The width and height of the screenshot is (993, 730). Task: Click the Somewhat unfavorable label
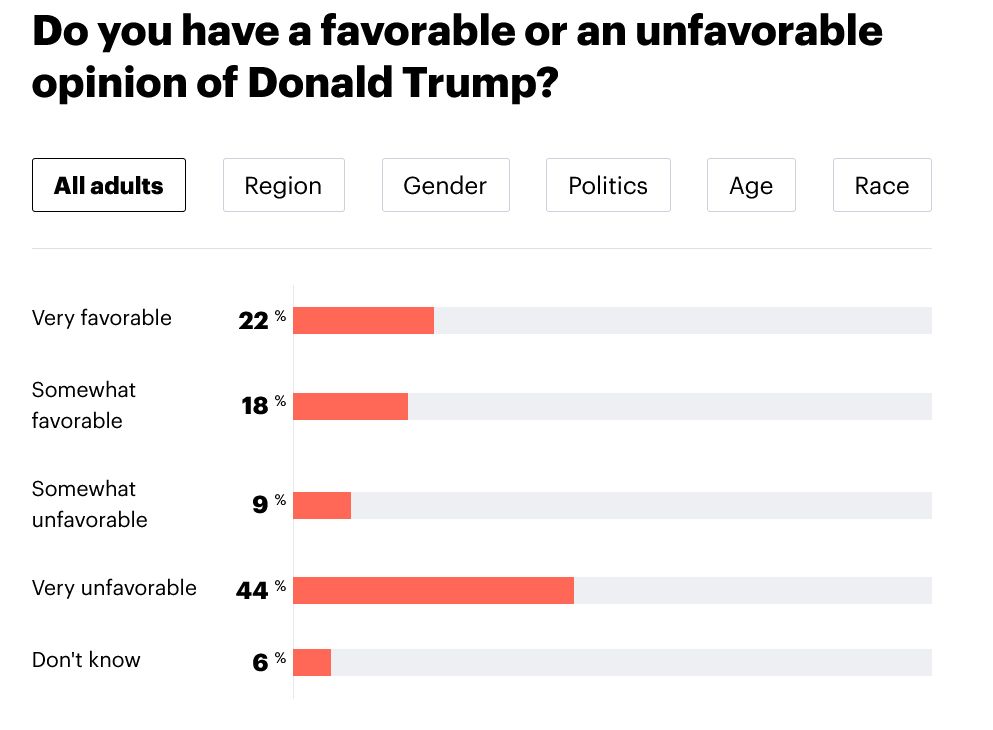click(x=89, y=504)
